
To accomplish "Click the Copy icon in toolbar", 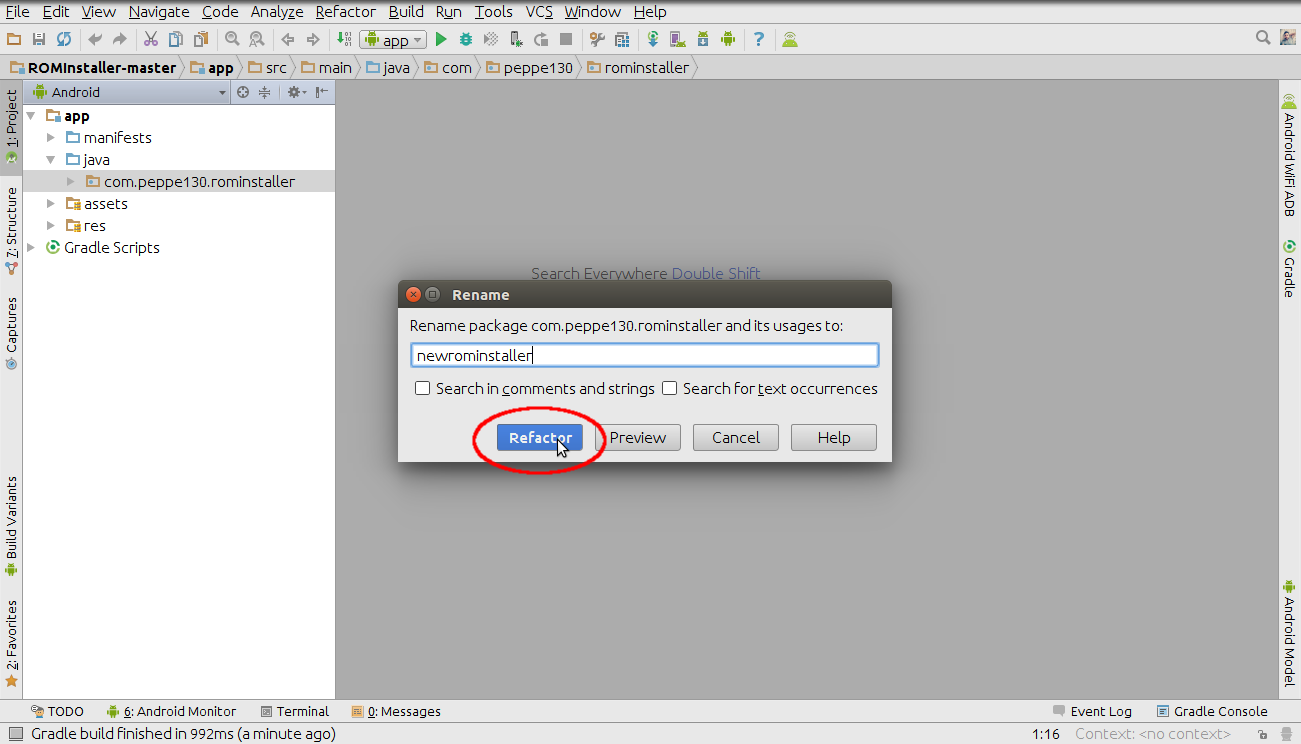I will (176, 39).
